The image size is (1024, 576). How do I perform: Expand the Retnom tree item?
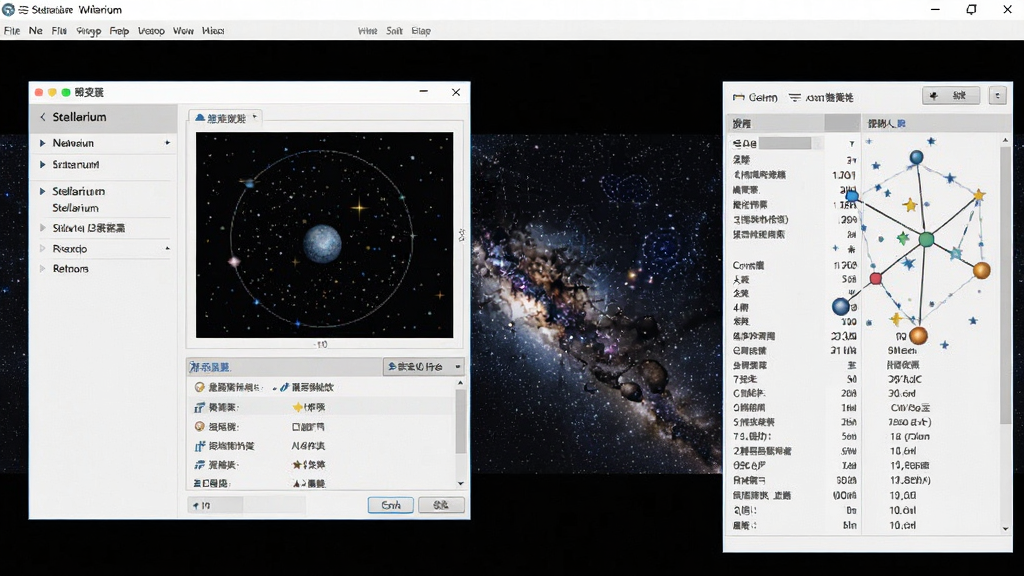click(42, 268)
